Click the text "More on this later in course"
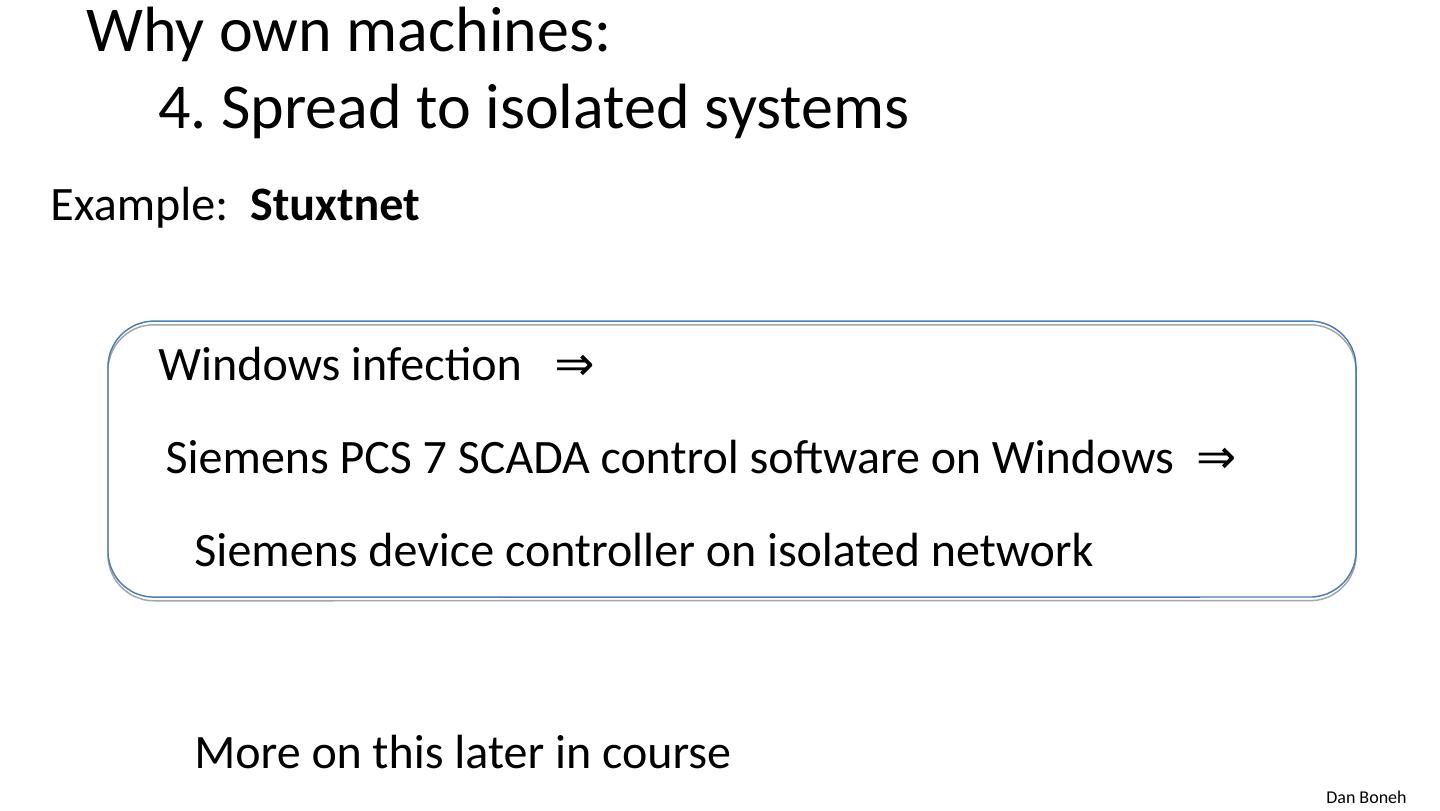Viewport: 1440px width, 811px height. pos(462,753)
